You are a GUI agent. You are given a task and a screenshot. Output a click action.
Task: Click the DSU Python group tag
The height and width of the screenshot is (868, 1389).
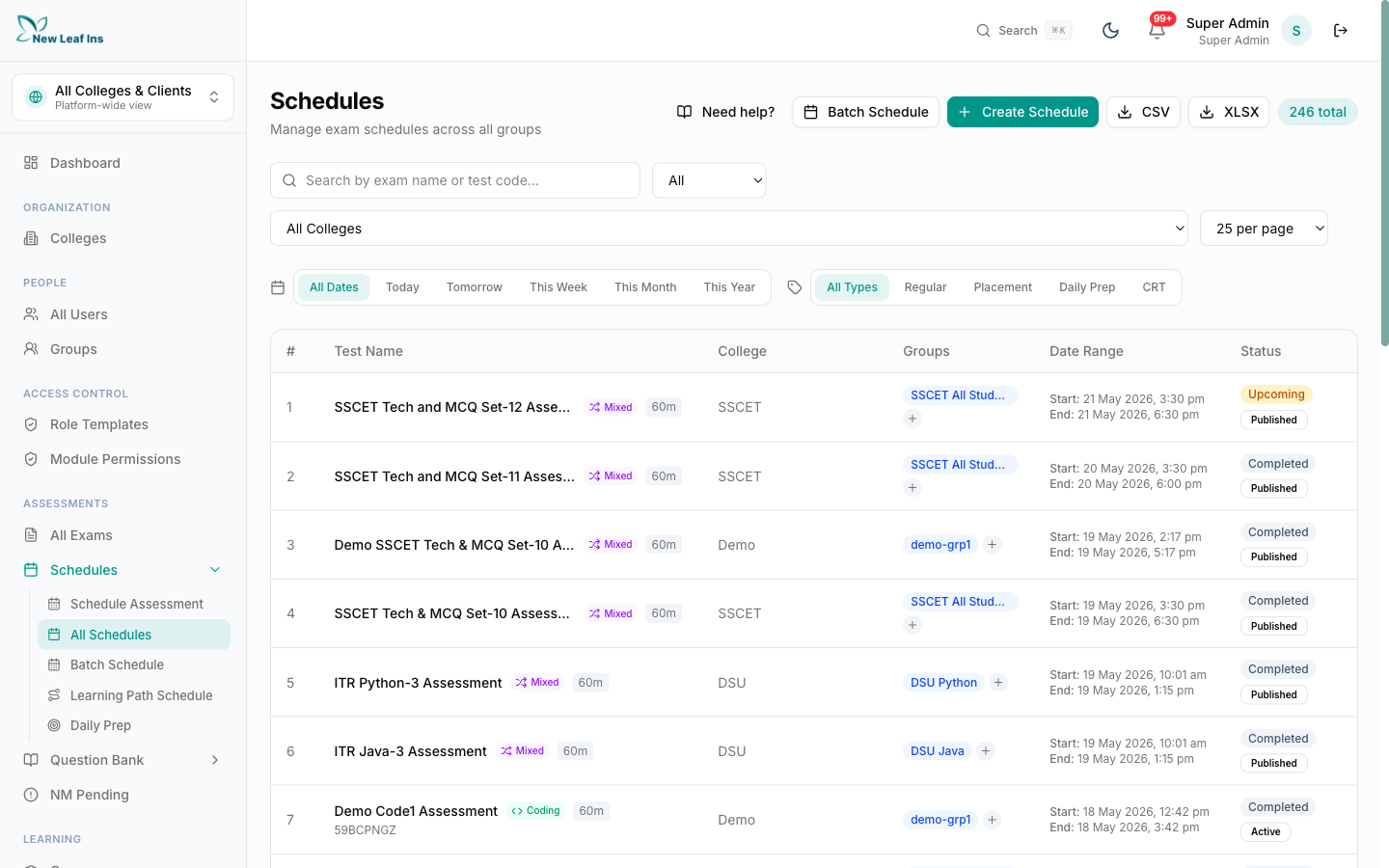coord(943,683)
